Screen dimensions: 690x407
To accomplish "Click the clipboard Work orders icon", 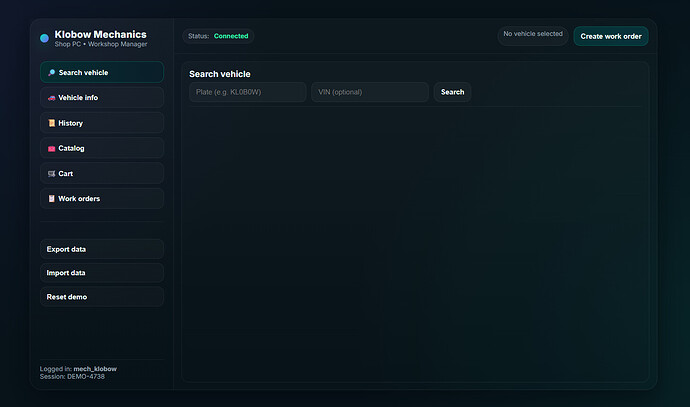I will tap(51, 198).
